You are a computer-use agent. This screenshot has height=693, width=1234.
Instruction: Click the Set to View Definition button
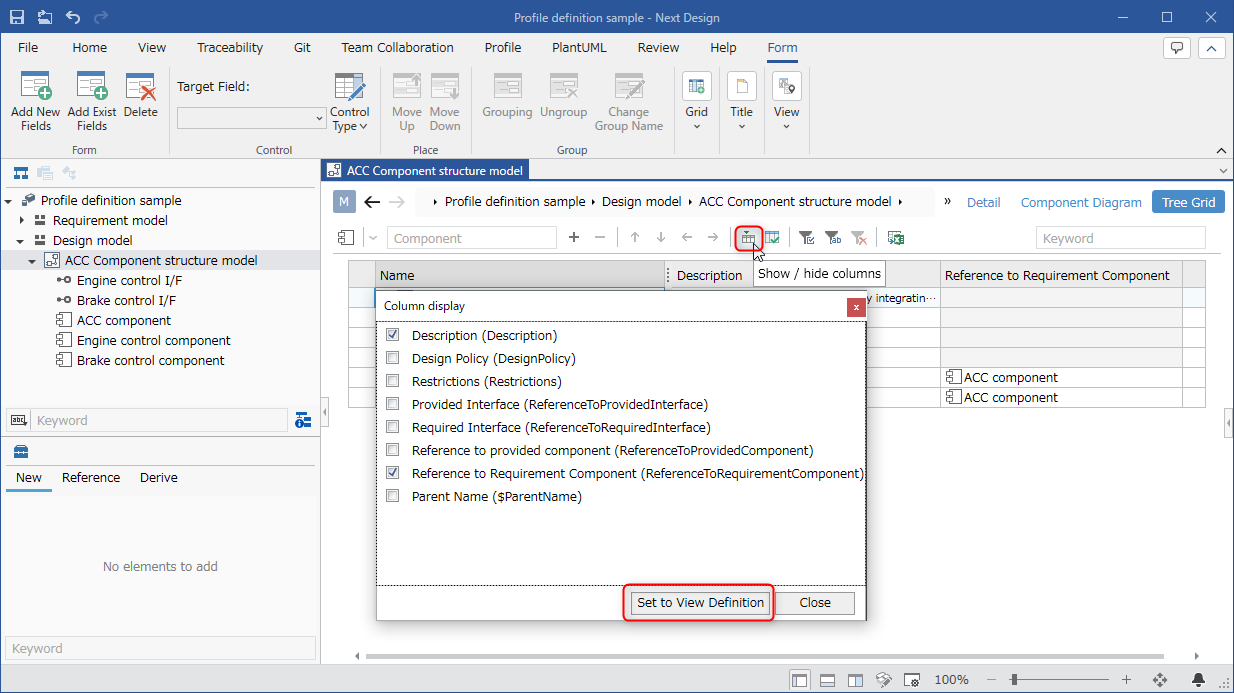700,602
